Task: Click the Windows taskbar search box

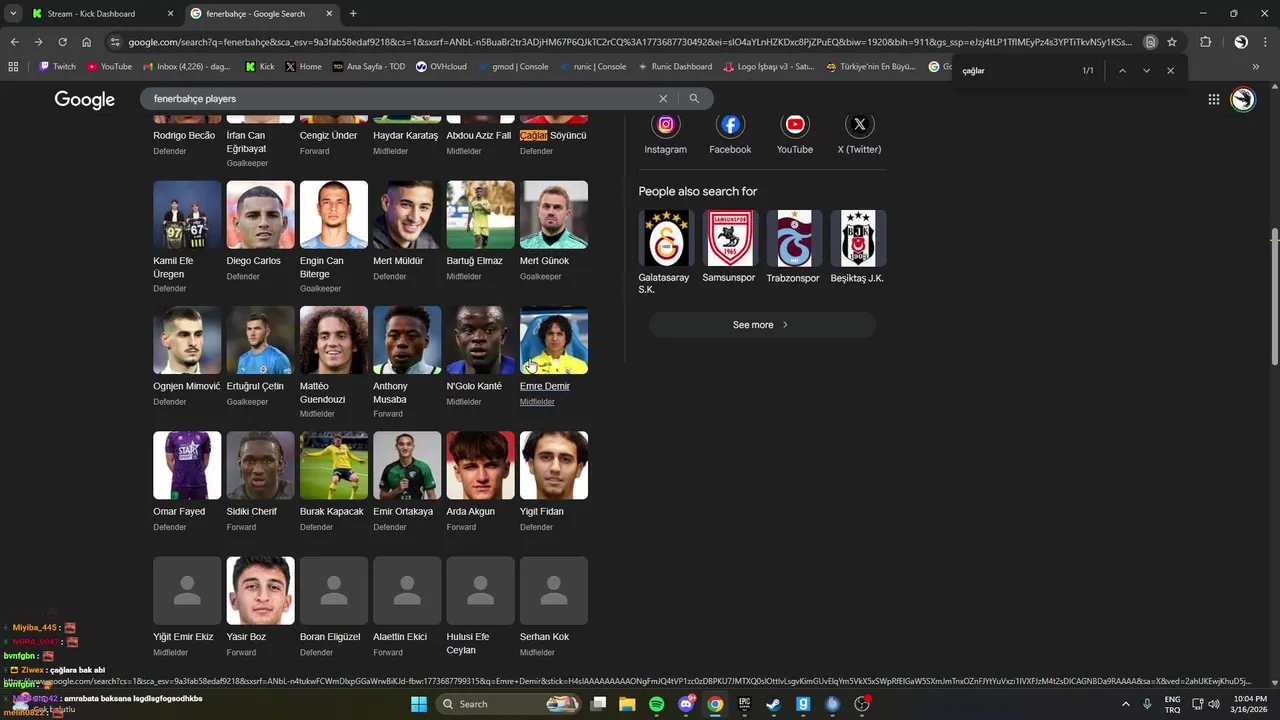Action: tap(510, 704)
